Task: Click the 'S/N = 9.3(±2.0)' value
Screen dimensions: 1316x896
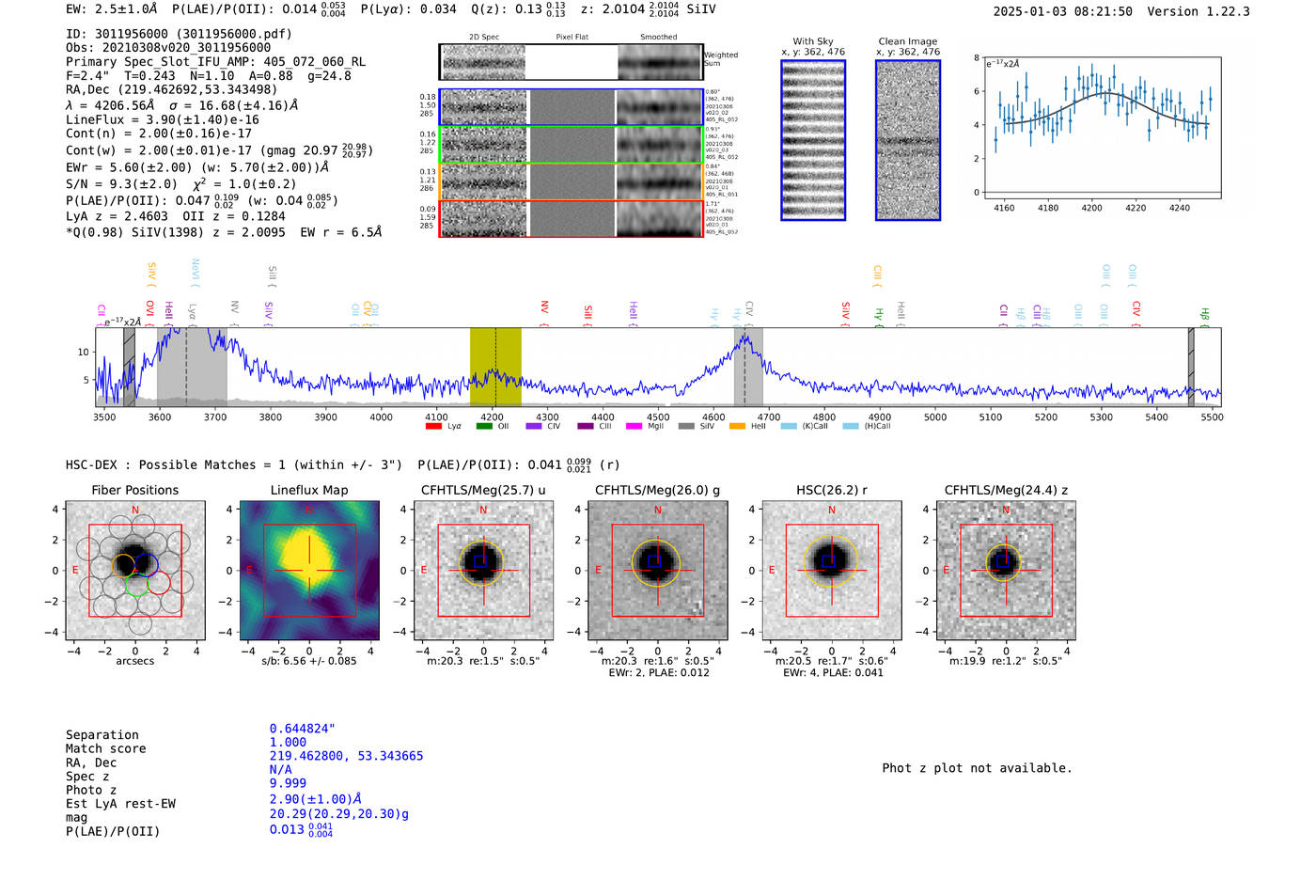Action: (x=121, y=184)
